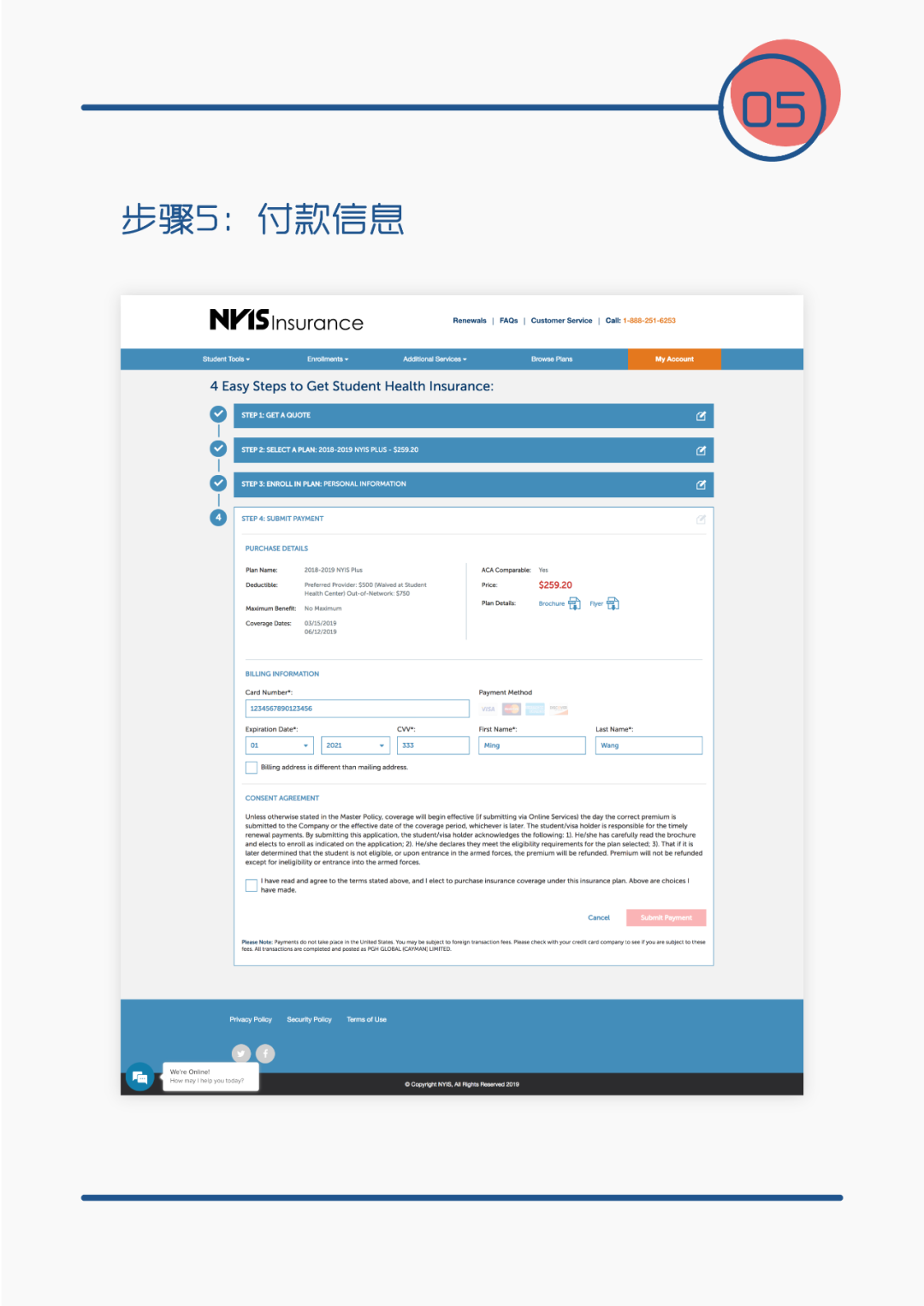Check the consent agreement box
The height and width of the screenshot is (1306, 924).
pos(252,885)
